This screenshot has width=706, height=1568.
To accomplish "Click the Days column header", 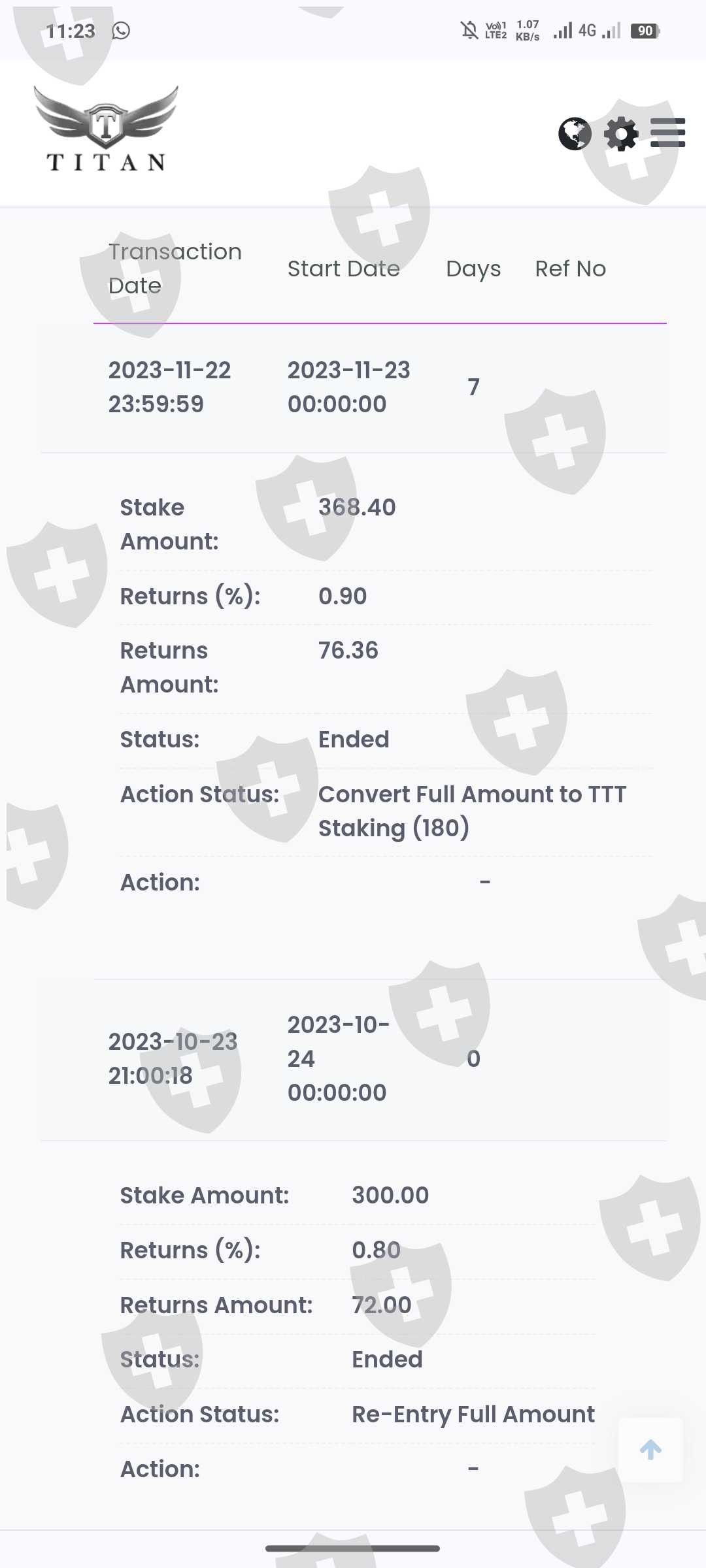I will (473, 269).
